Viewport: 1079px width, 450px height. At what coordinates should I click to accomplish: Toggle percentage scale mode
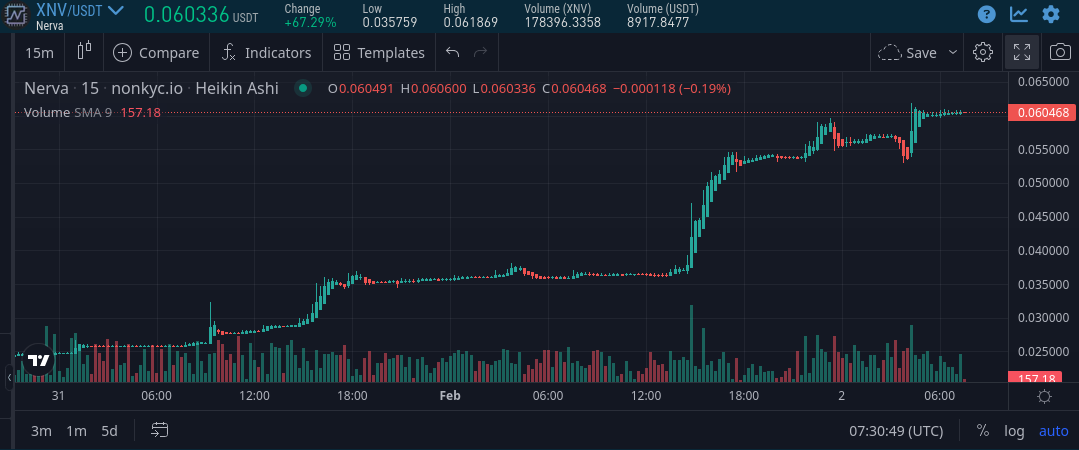click(983, 431)
